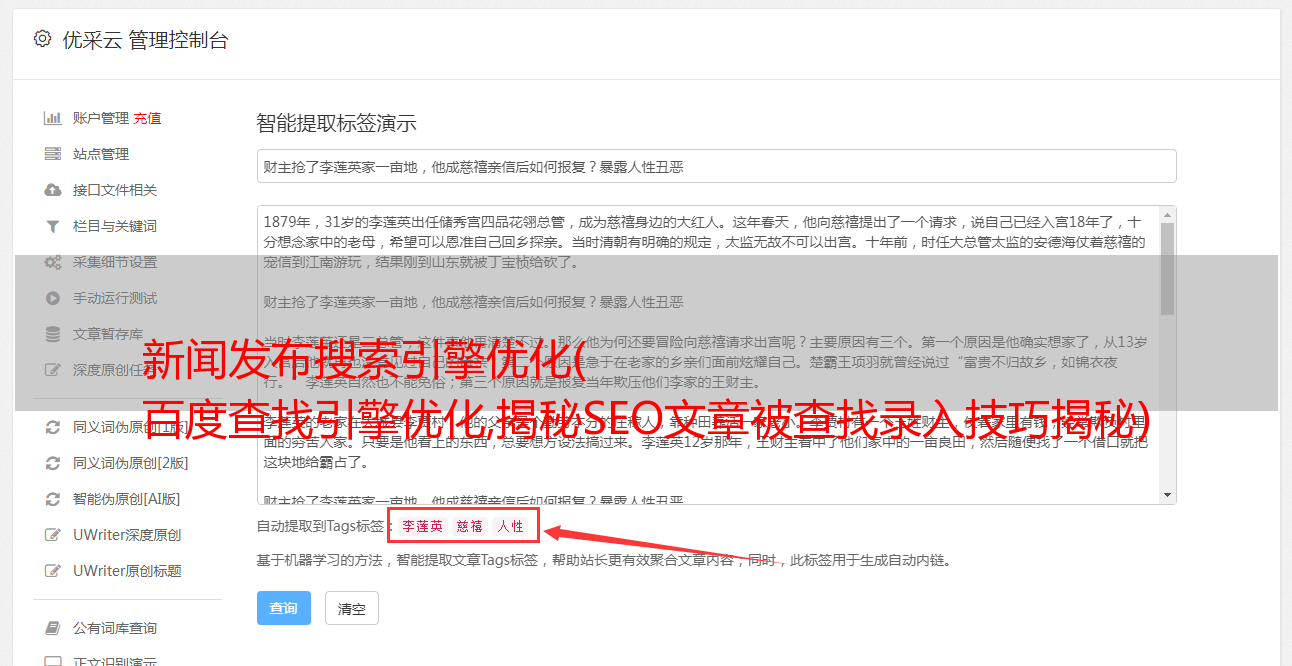Click the gear icon beside 优采云 管理控制台
Viewport: 1292px width, 666px height.
(42, 40)
